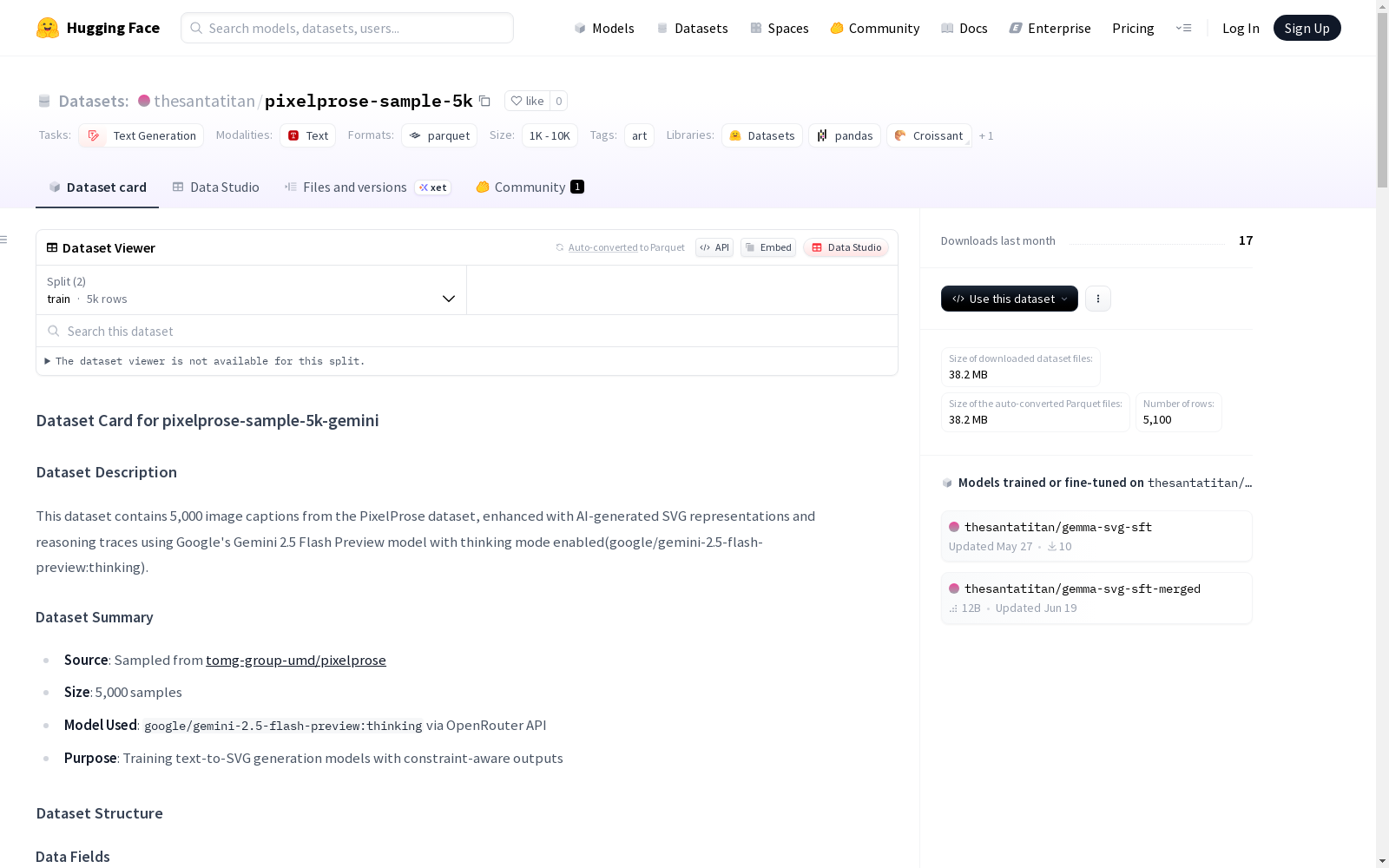Select the 1K - 10K size tag

point(550,135)
